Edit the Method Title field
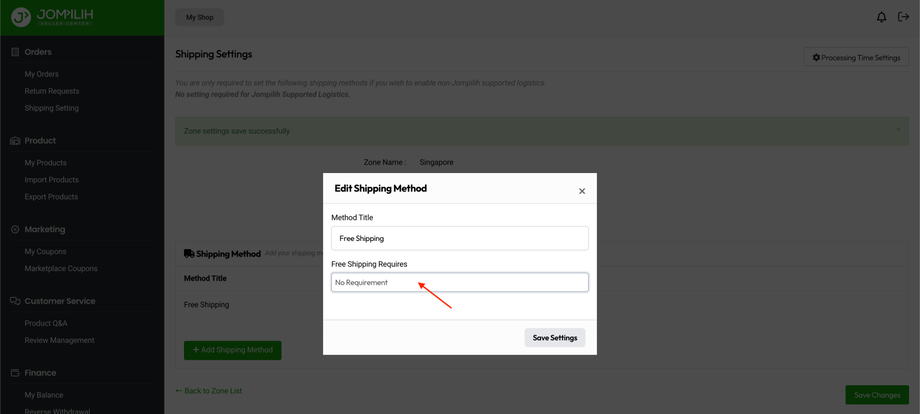This screenshot has width=920, height=414. coord(459,239)
